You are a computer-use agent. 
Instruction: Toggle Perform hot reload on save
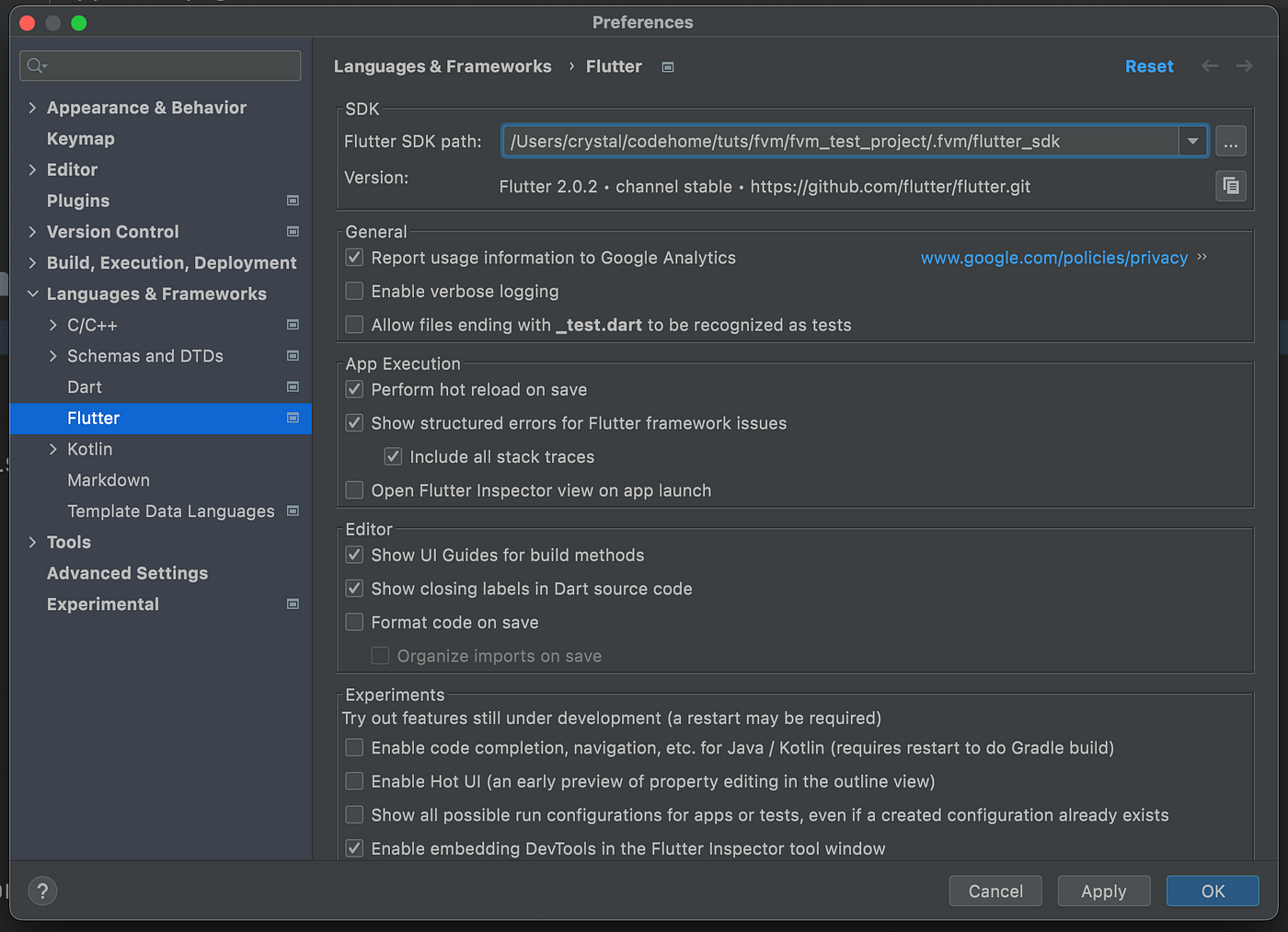[x=354, y=390]
